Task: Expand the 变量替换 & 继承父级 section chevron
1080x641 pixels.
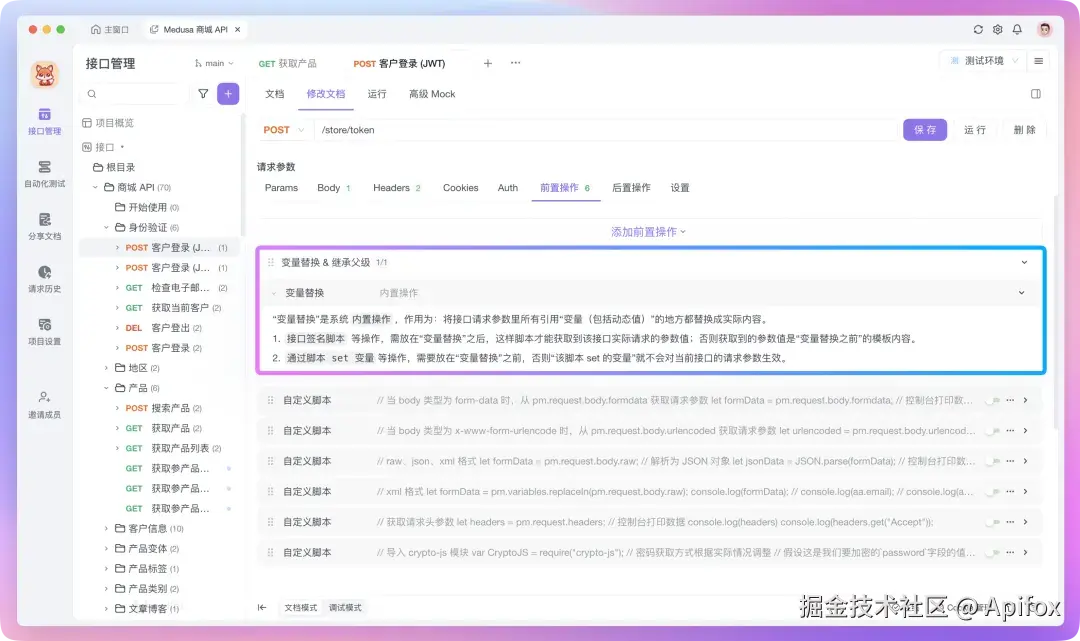Action: 1022,261
